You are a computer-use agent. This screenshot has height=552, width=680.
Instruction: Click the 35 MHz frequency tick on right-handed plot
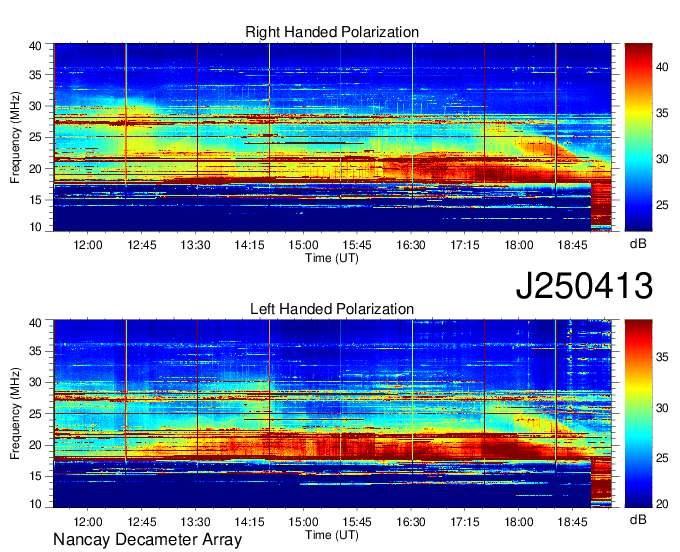(36, 75)
